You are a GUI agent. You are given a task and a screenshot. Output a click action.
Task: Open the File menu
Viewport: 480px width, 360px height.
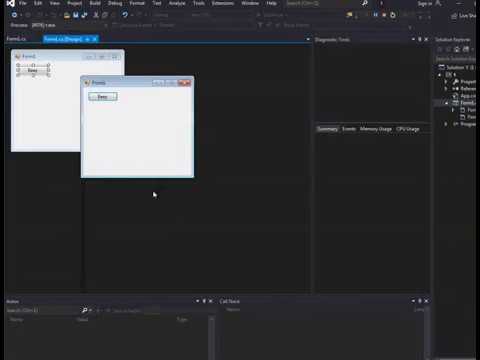point(23,3)
